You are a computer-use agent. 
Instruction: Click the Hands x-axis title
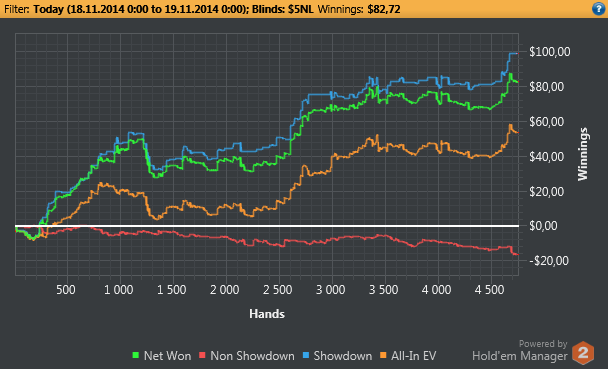267,314
